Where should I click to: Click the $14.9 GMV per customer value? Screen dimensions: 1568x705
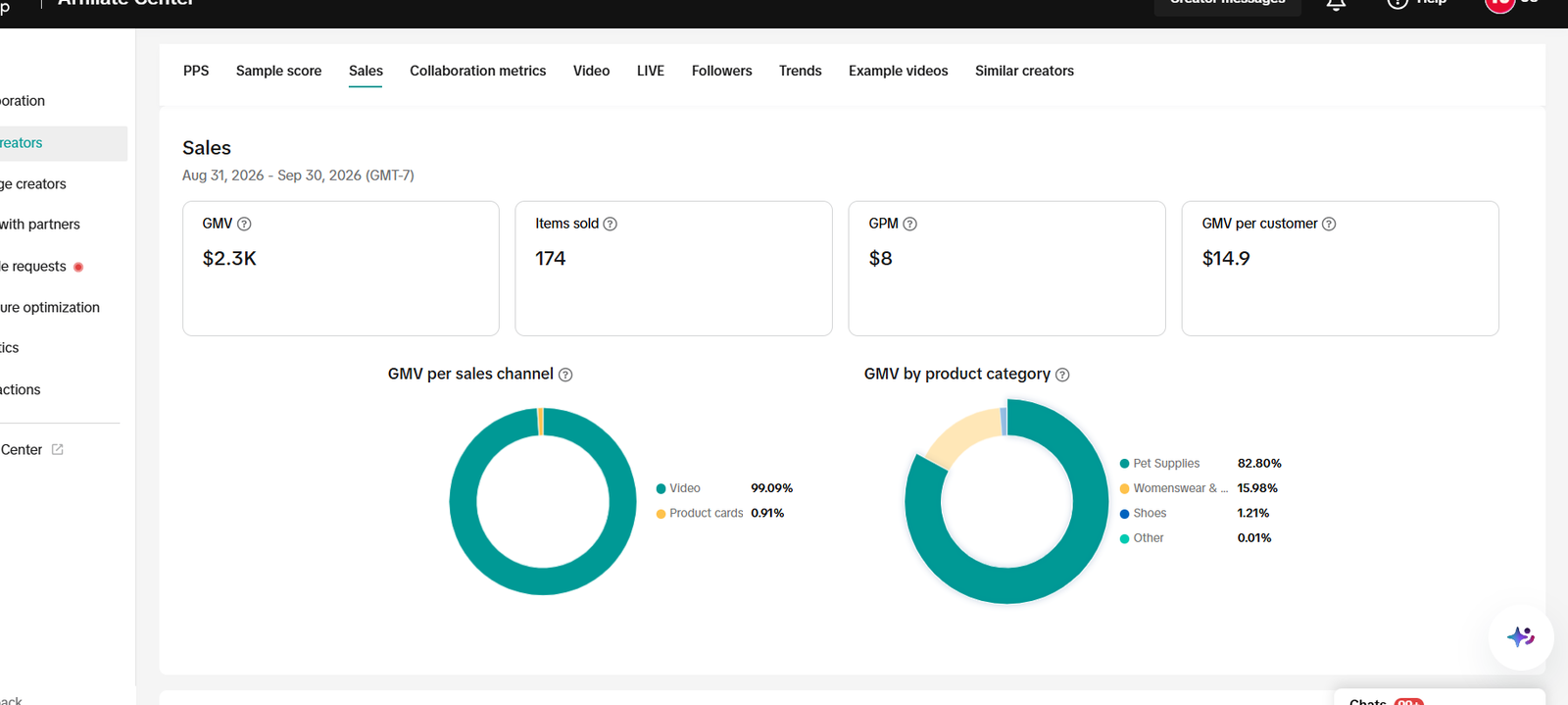pyautogui.click(x=1226, y=259)
